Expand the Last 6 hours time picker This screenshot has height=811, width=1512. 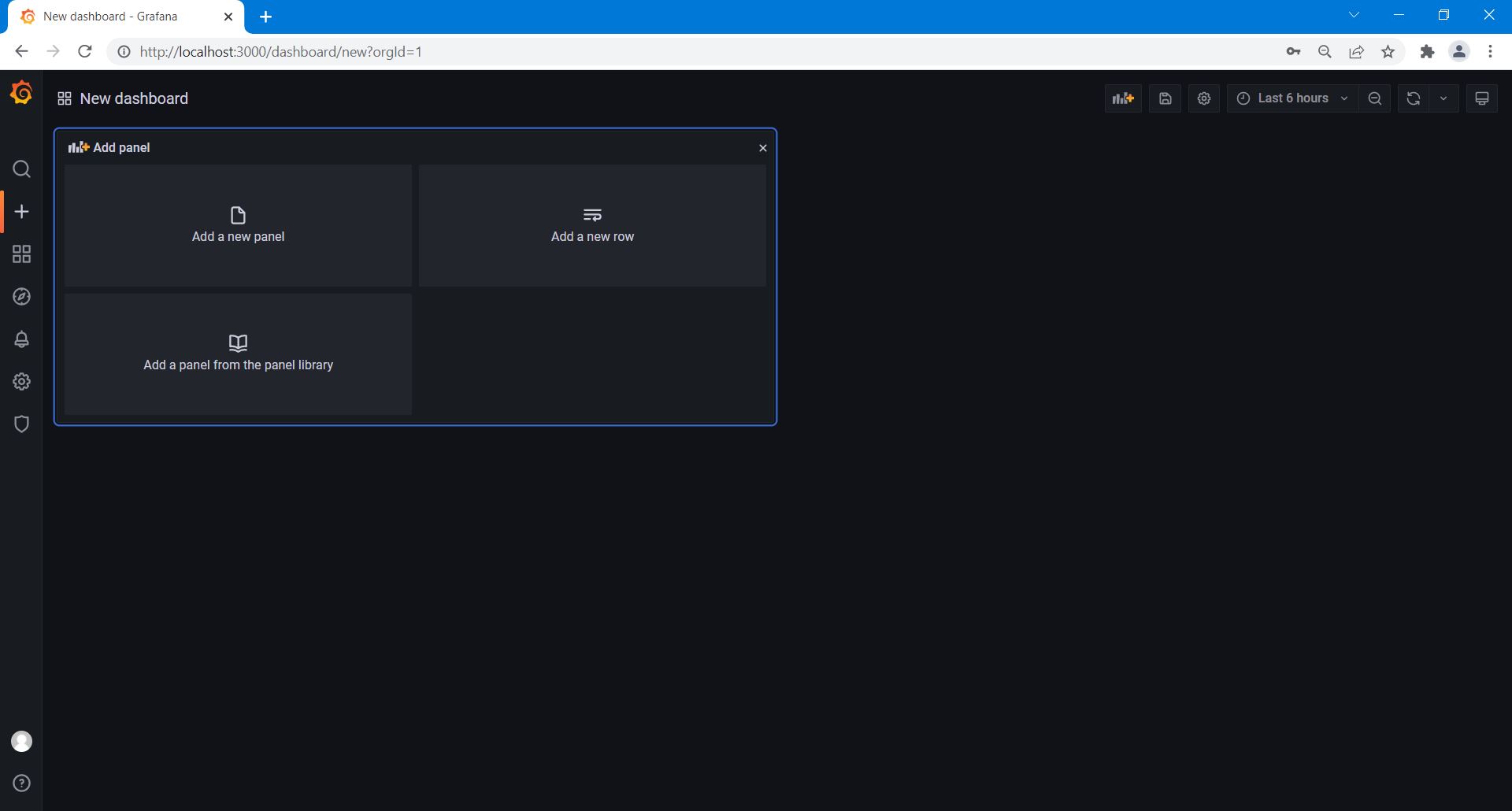(x=1291, y=98)
